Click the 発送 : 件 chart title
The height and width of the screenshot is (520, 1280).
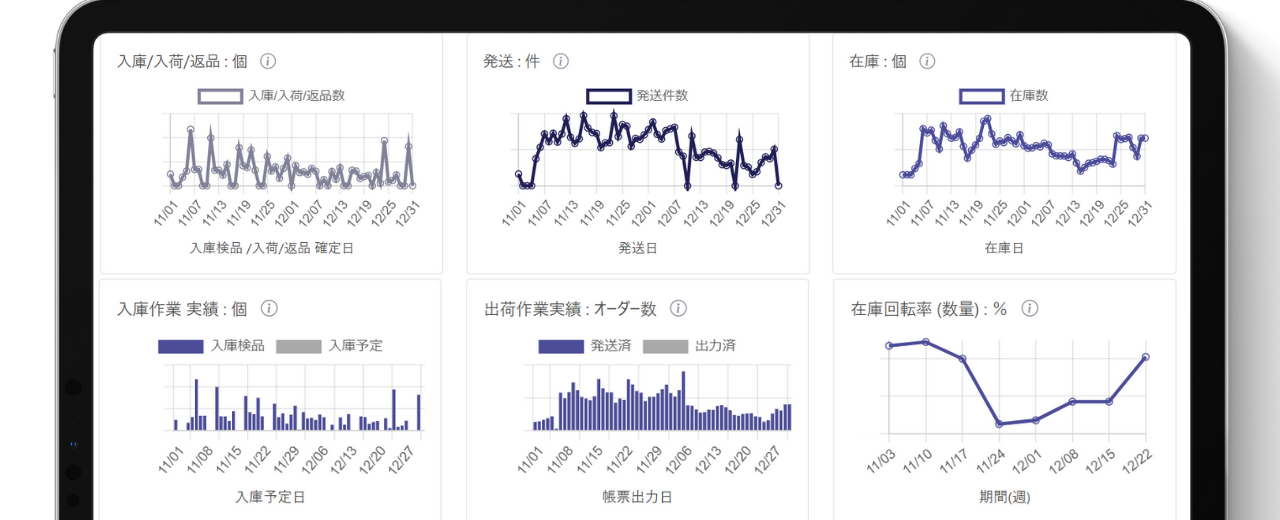[x=512, y=61]
